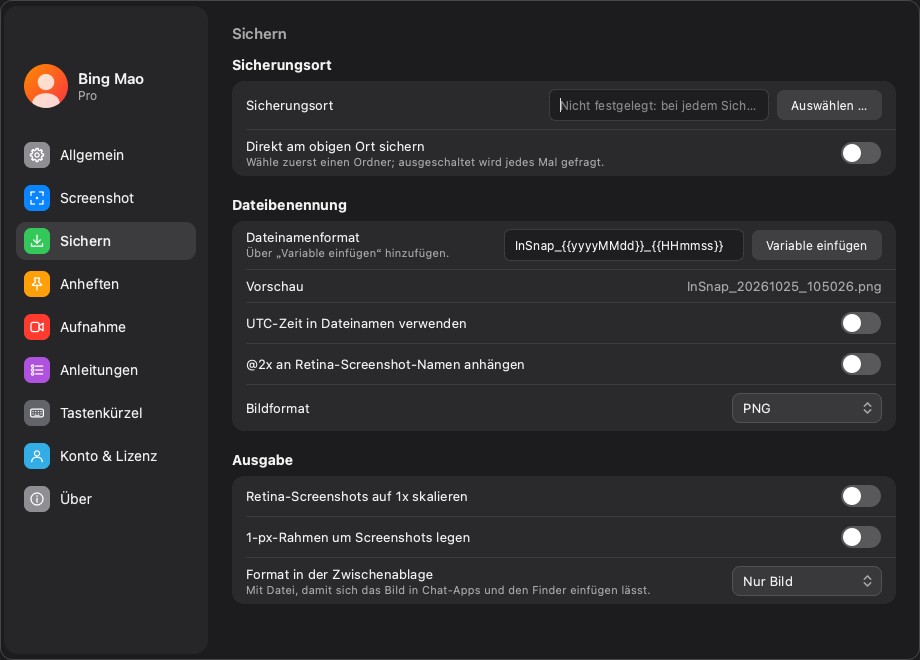Open the Bildformat PNG dropdown
Viewport: 920px width, 660px height.
tap(807, 408)
